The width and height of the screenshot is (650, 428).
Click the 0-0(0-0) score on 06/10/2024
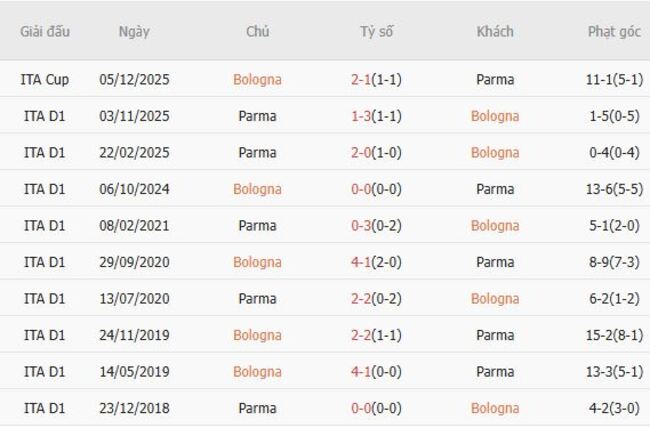(x=376, y=189)
